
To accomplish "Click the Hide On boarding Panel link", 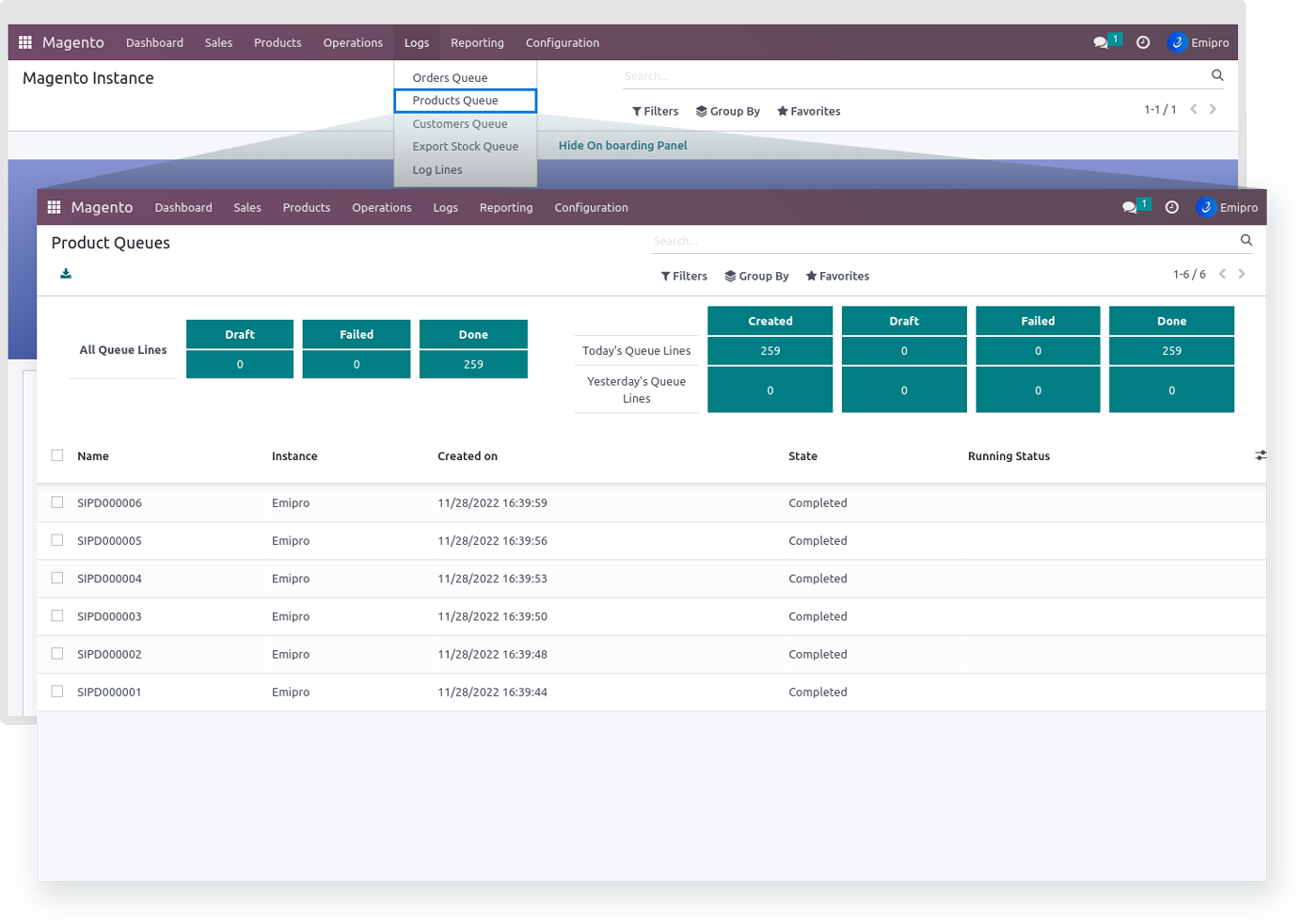I will tap(623, 146).
